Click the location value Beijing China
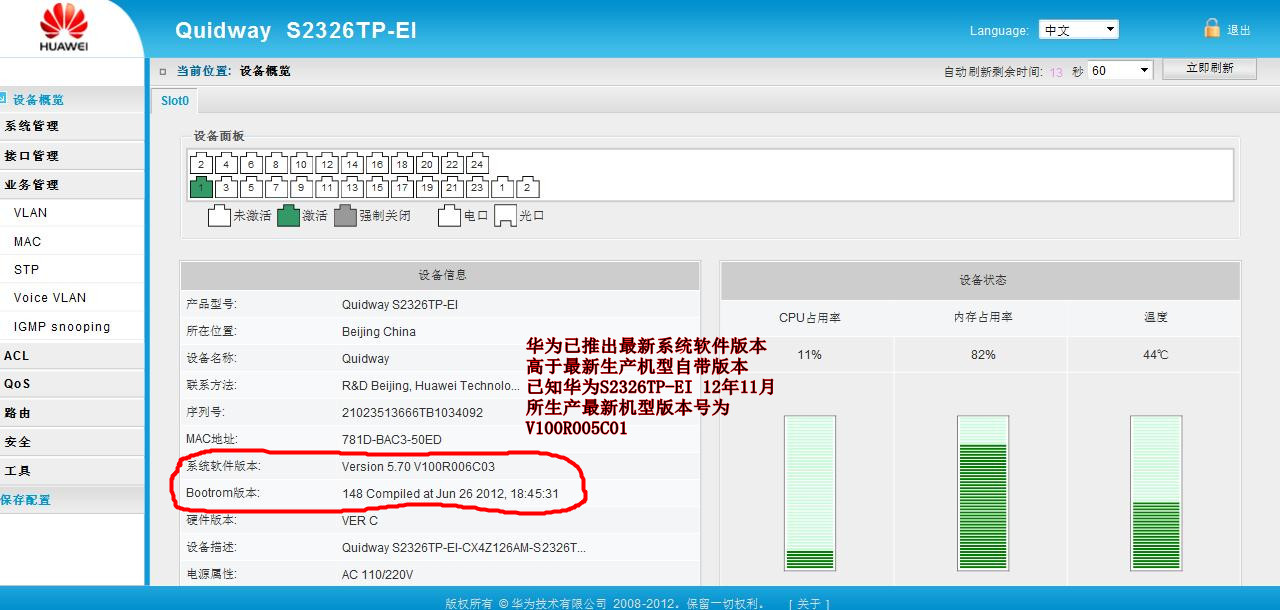Viewport: 1280px width, 610px height. (379, 332)
